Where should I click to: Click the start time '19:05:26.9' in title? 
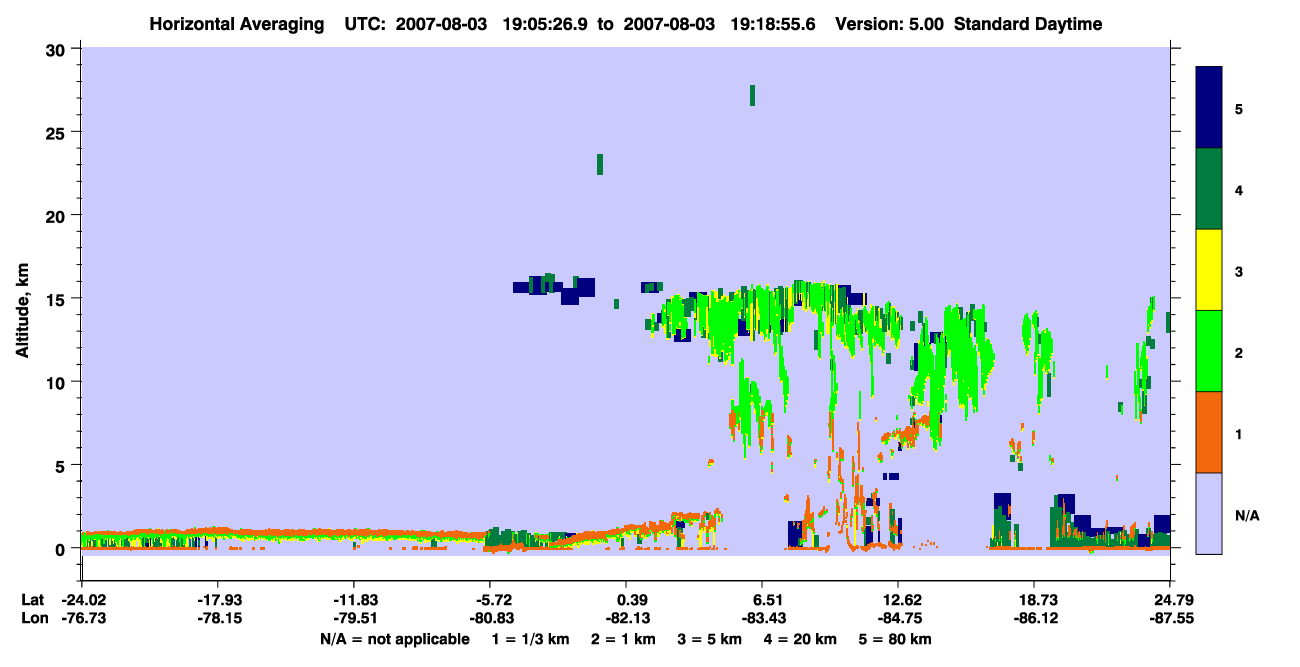[546, 24]
